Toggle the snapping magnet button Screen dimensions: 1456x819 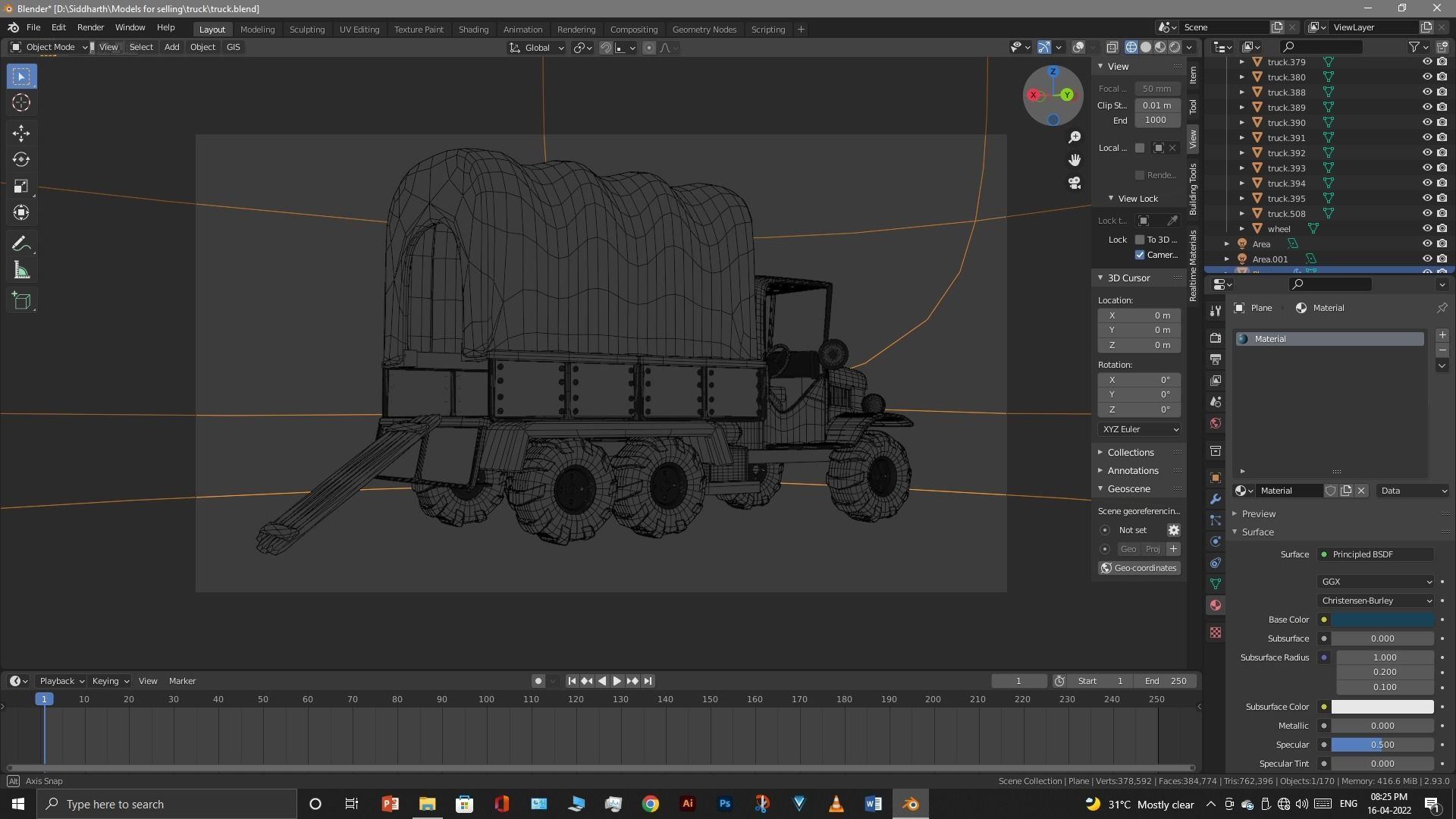[x=606, y=48]
